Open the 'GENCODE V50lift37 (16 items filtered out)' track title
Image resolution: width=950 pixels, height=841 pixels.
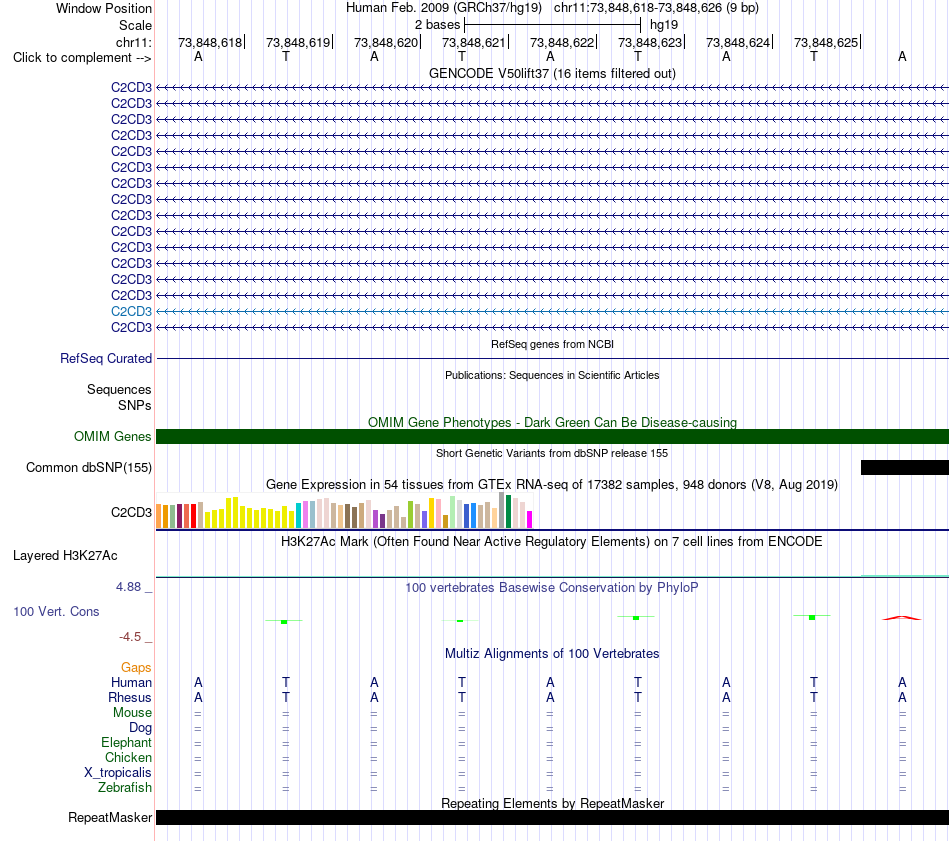pyautogui.click(x=552, y=73)
